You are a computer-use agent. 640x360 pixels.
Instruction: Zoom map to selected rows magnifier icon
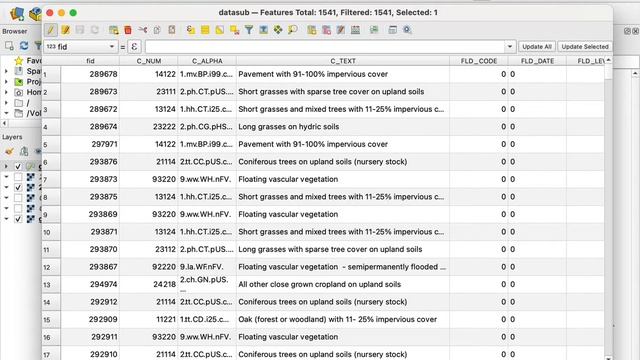[292, 30]
